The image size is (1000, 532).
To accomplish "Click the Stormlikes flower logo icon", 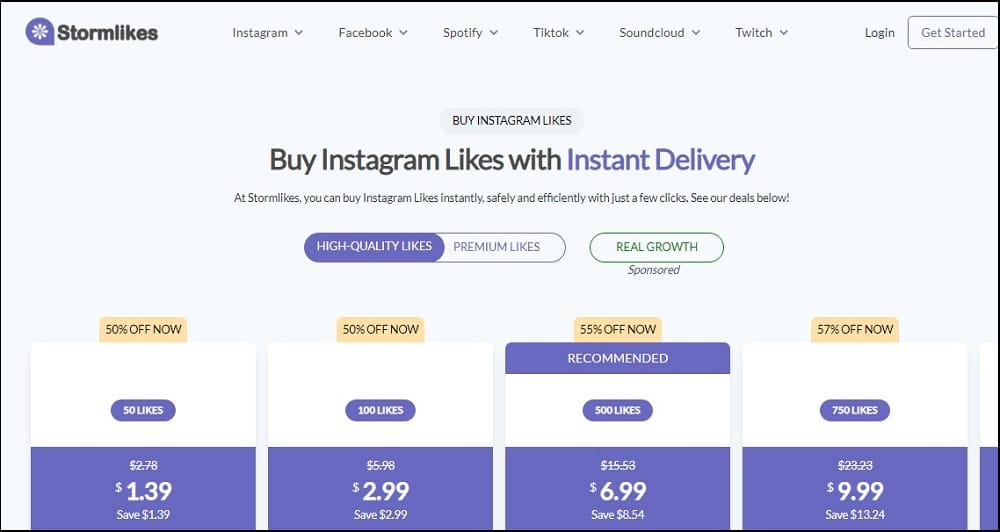I will (40, 31).
